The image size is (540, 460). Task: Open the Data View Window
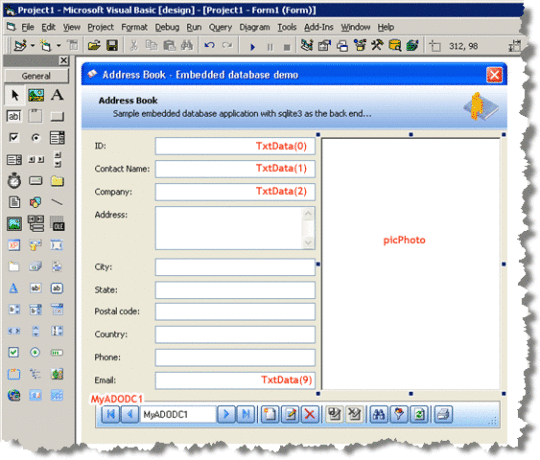pos(395,45)
